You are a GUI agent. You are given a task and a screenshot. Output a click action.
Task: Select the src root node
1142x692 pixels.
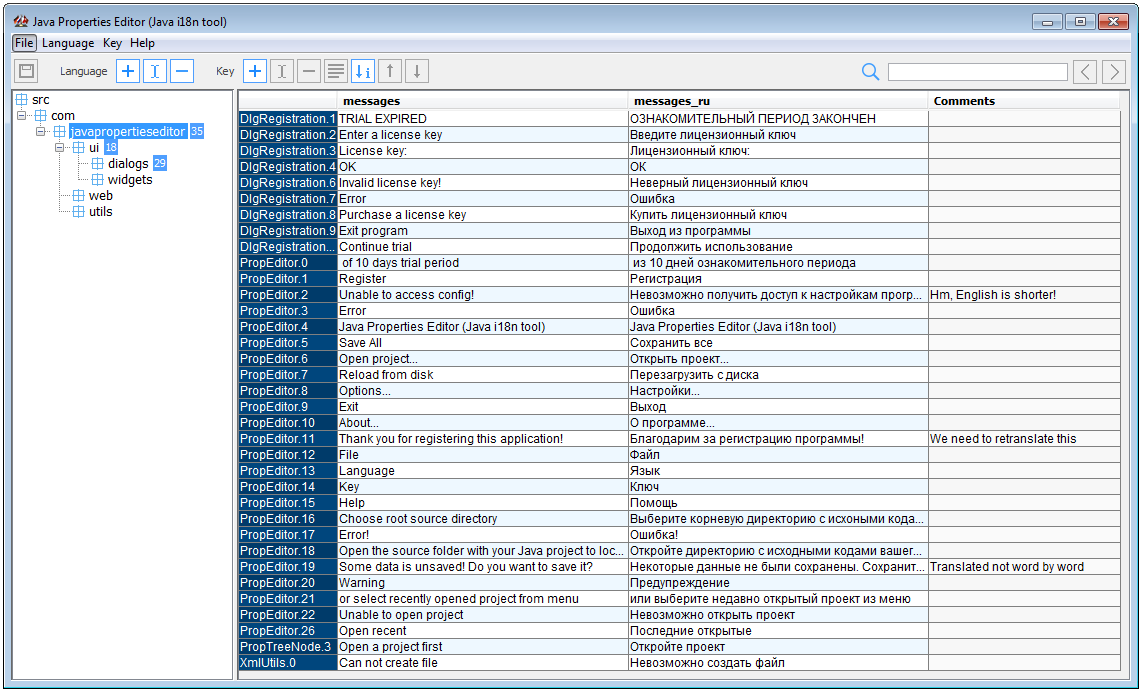click(x=41, y=100)
